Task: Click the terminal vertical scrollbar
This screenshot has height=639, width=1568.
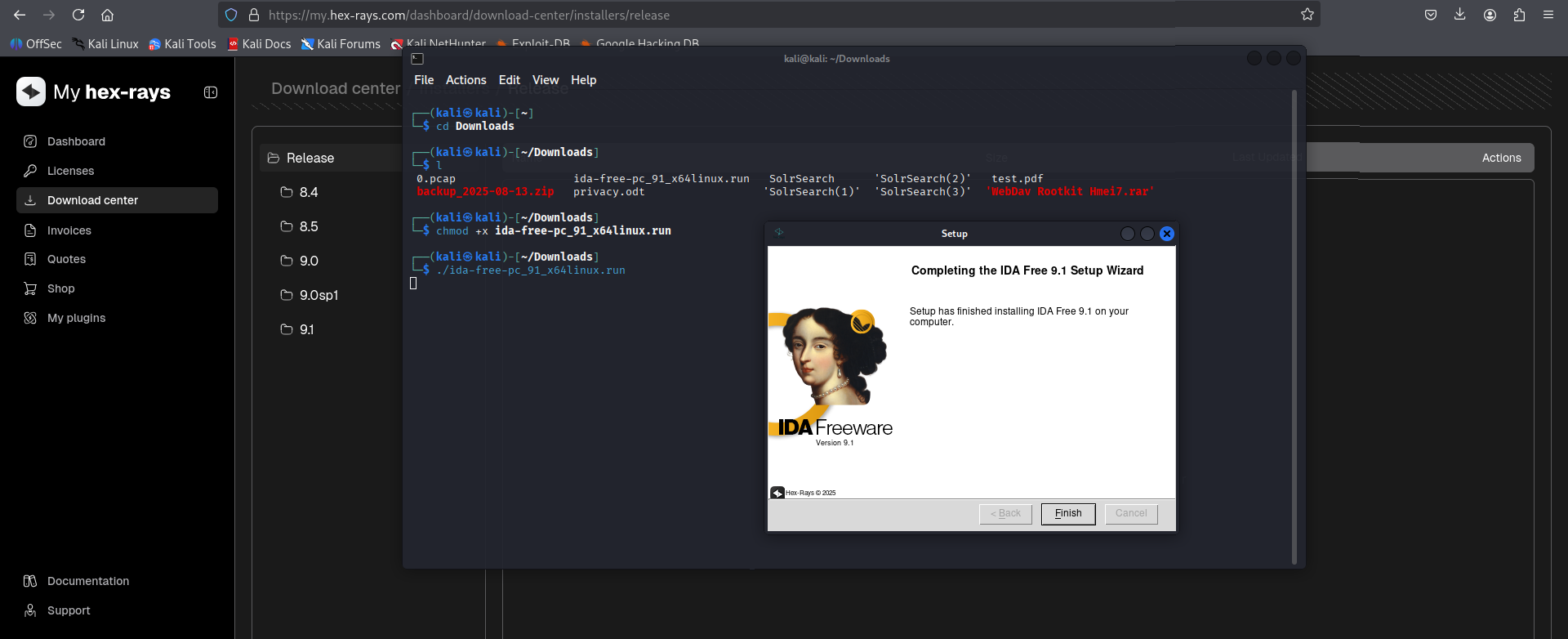Action: point(1294,327)
